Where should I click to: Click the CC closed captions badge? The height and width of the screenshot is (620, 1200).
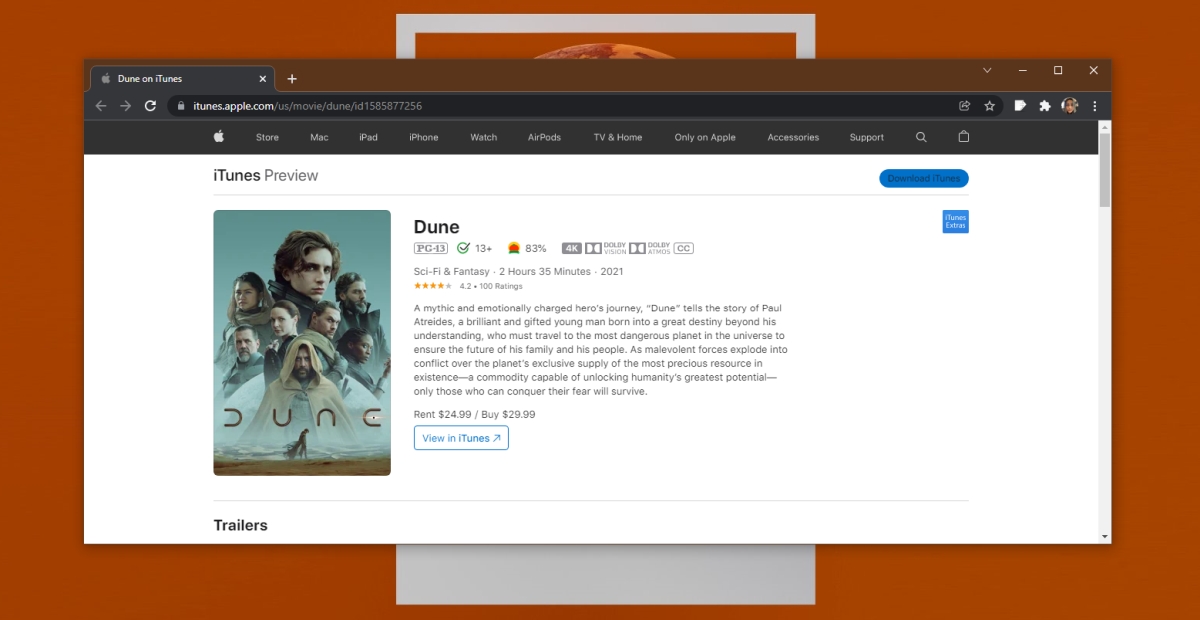click(x=684, y=248)
